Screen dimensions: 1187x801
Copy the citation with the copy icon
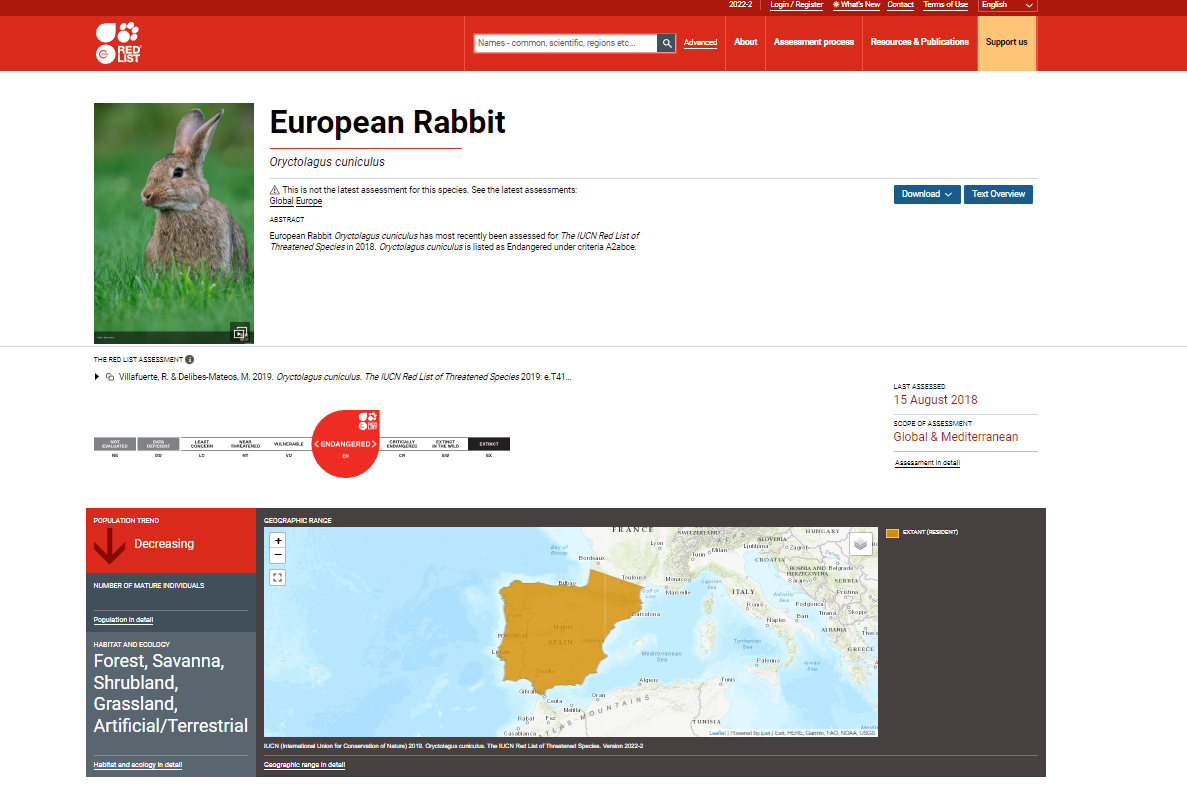110,377
